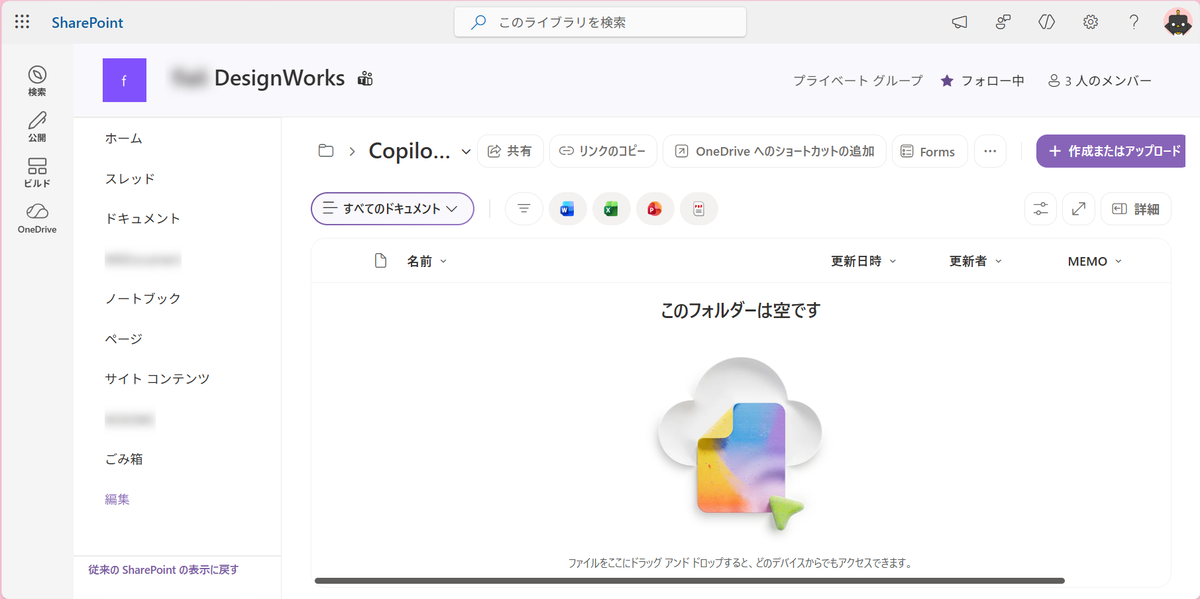Open the 名前 column dropdown
The height and width of the screenshot is (599, 1200).
pyautogui.click(x=427, y=261)
